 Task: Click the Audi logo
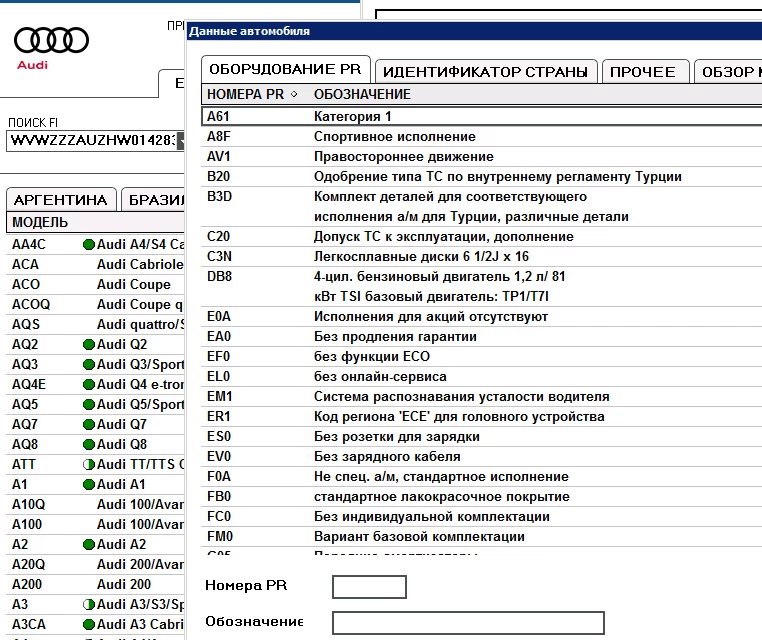[x=51, y=48]
